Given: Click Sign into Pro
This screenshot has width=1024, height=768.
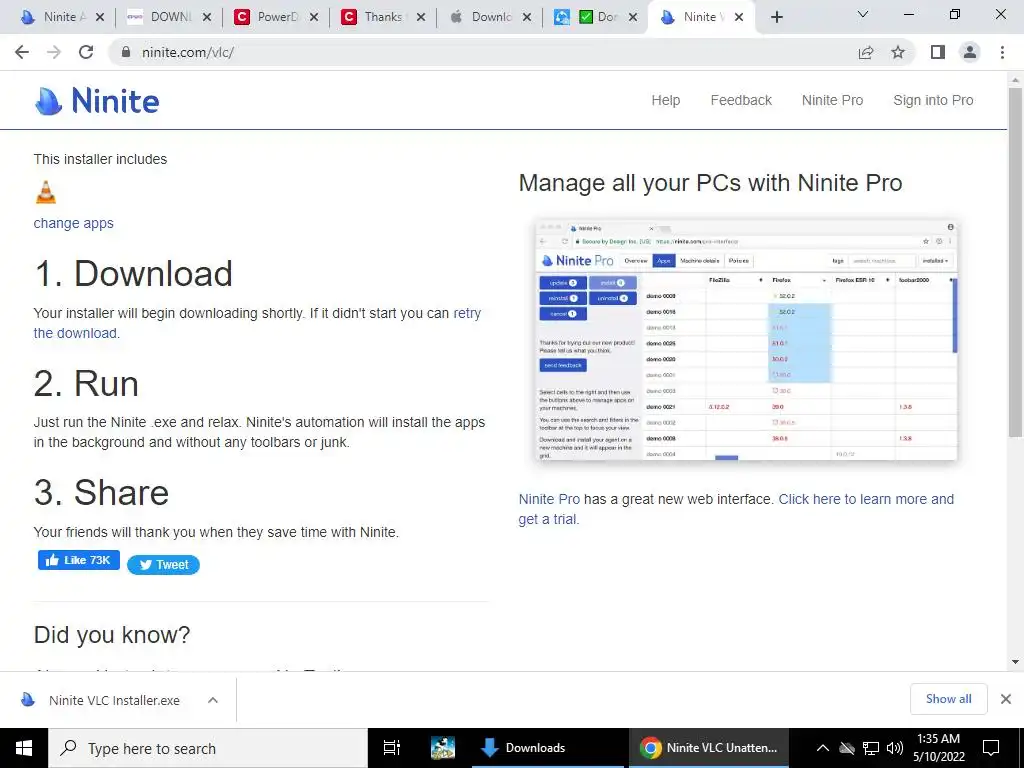Looking at the screenshot, I should tap(933, 100).
